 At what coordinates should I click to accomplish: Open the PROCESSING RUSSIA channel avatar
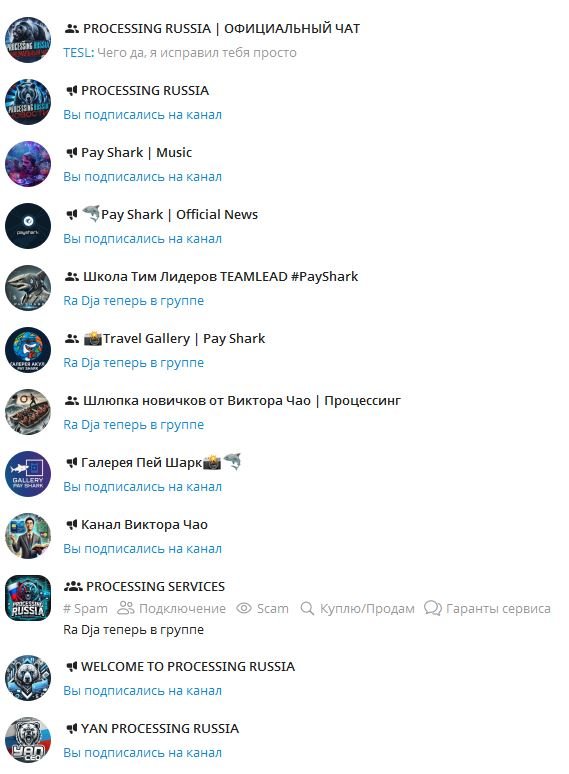(28, 102)
